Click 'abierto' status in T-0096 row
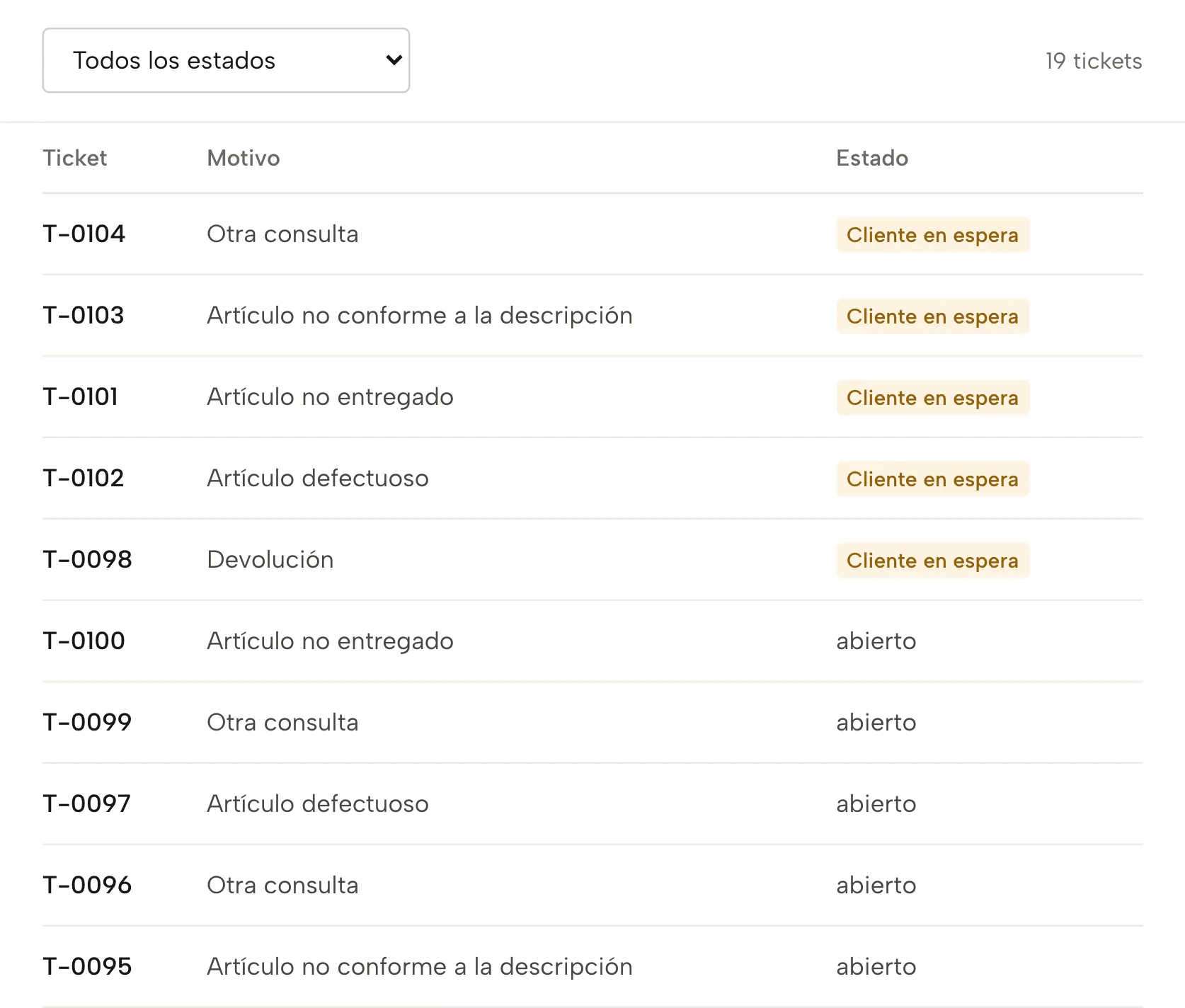 [876, 885]
